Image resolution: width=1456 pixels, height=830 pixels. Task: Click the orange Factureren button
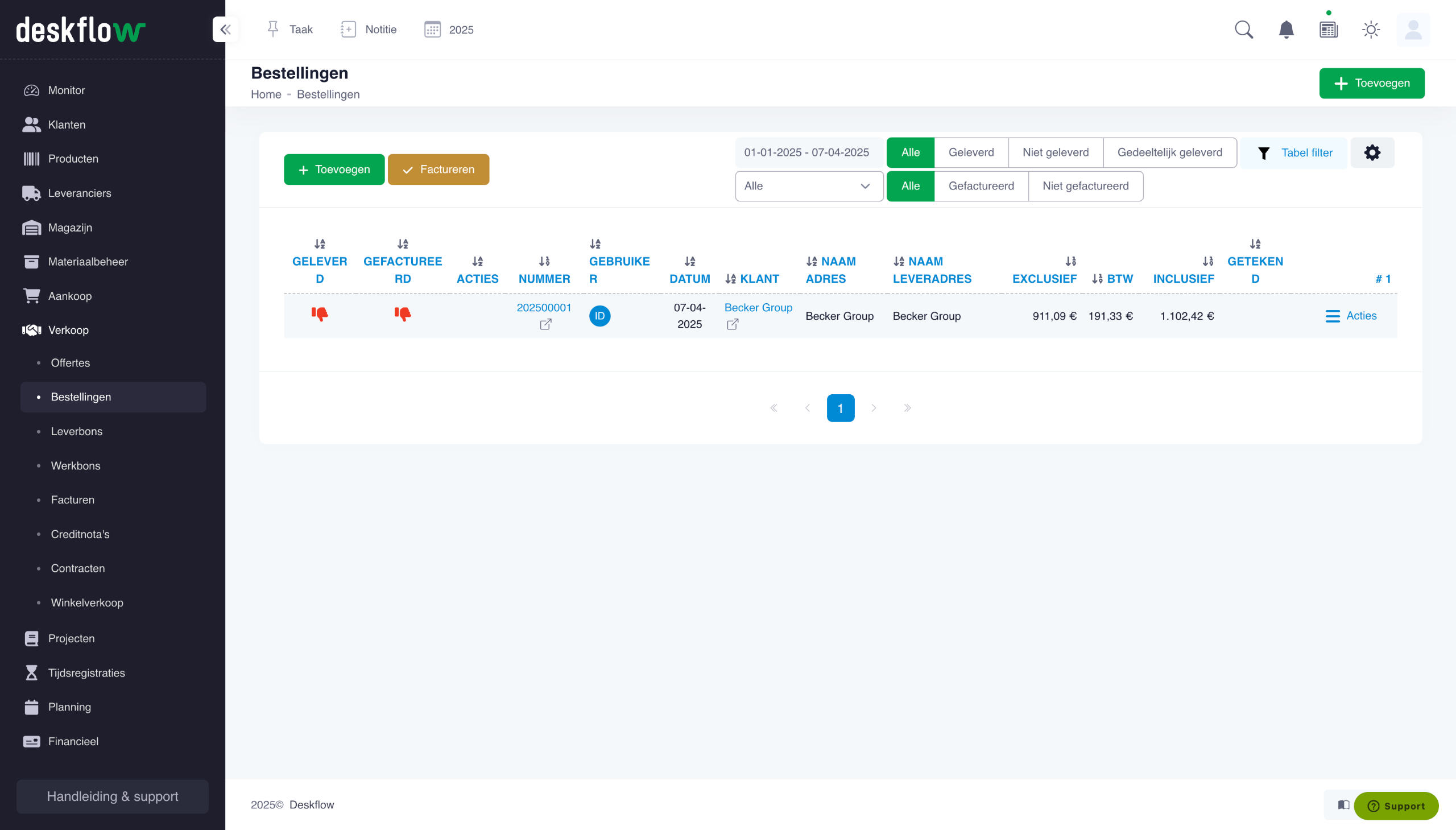[439, 170]
